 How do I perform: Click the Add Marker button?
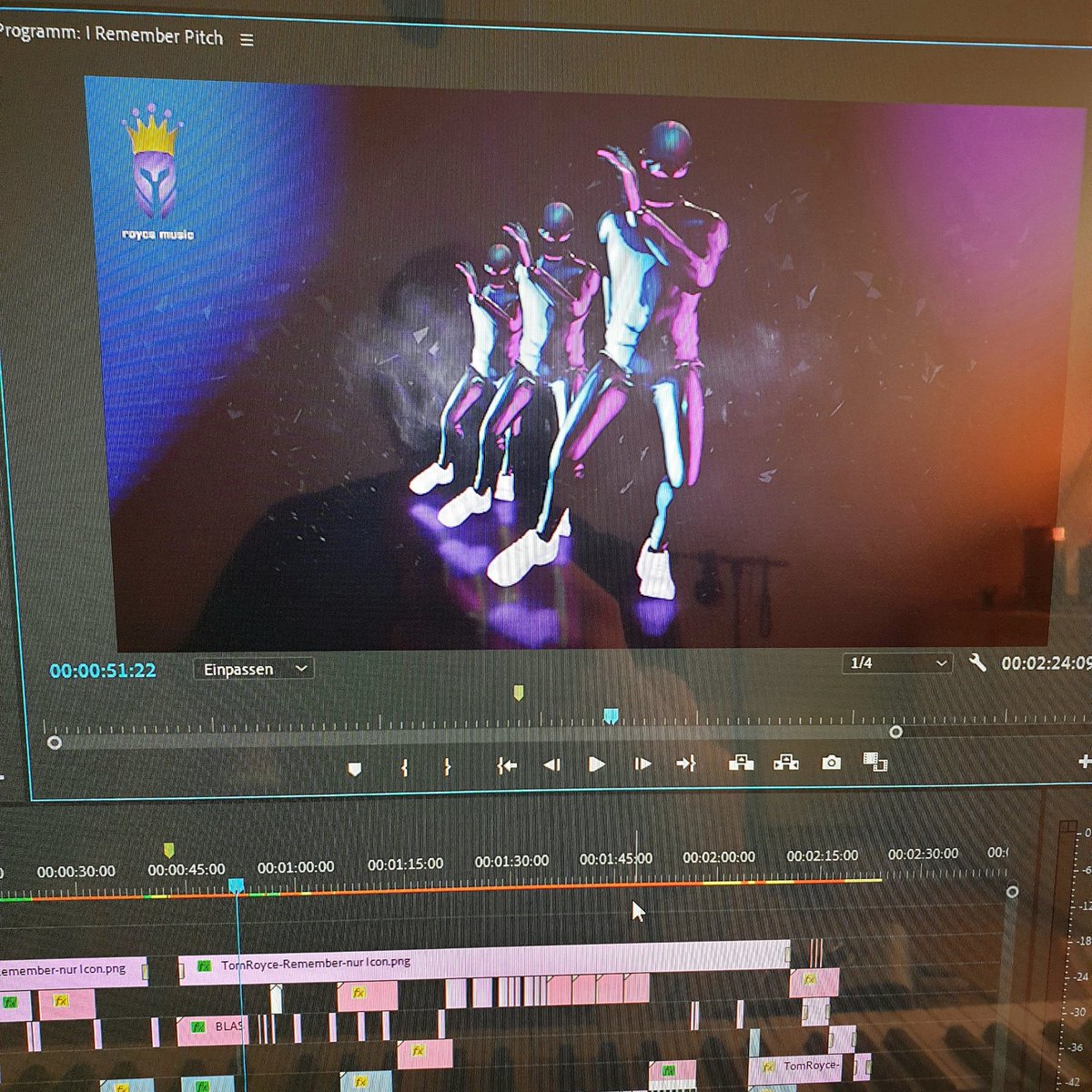[x=355, y=769]
